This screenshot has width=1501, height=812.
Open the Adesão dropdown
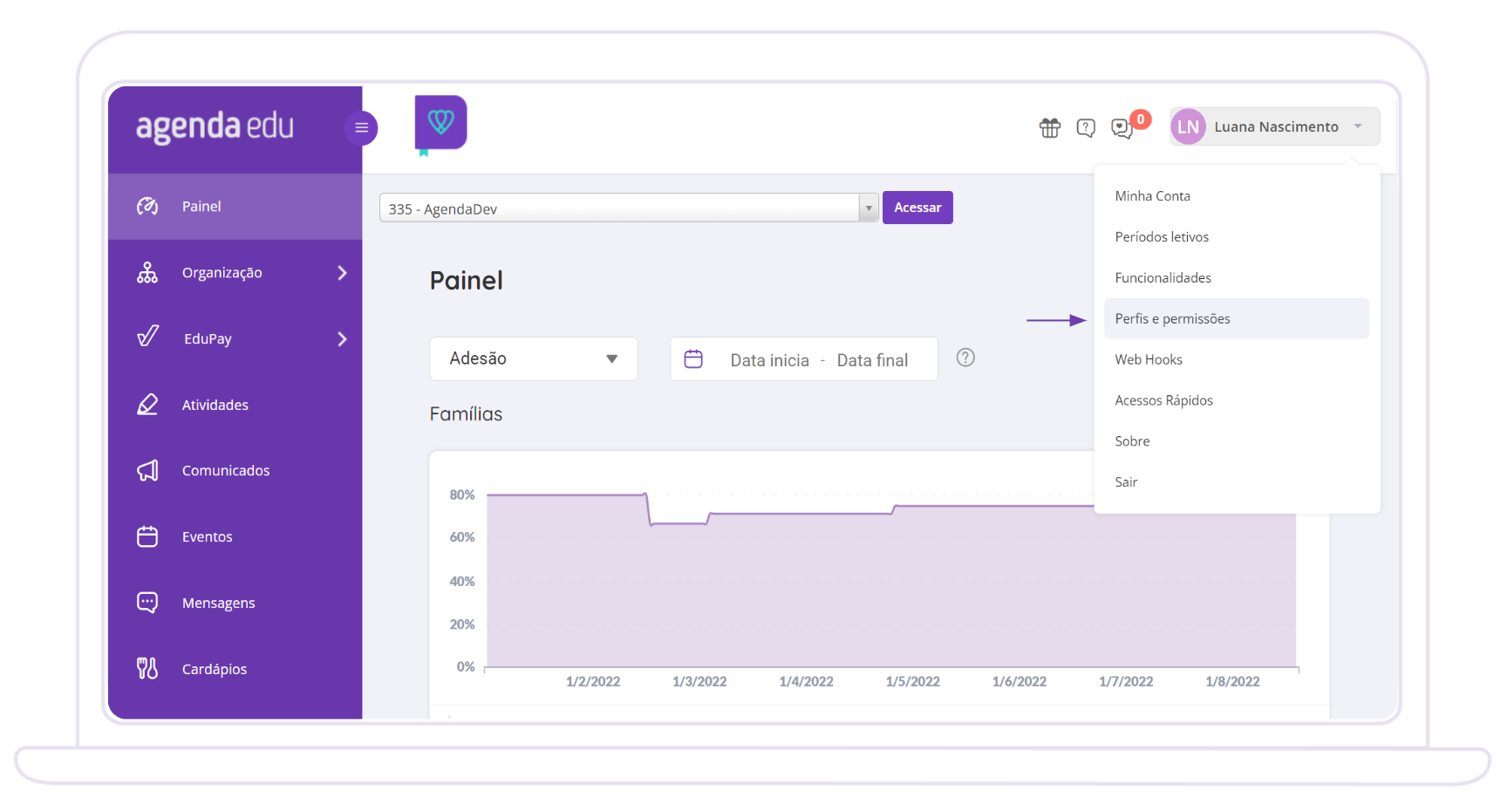tap(534, 358)
